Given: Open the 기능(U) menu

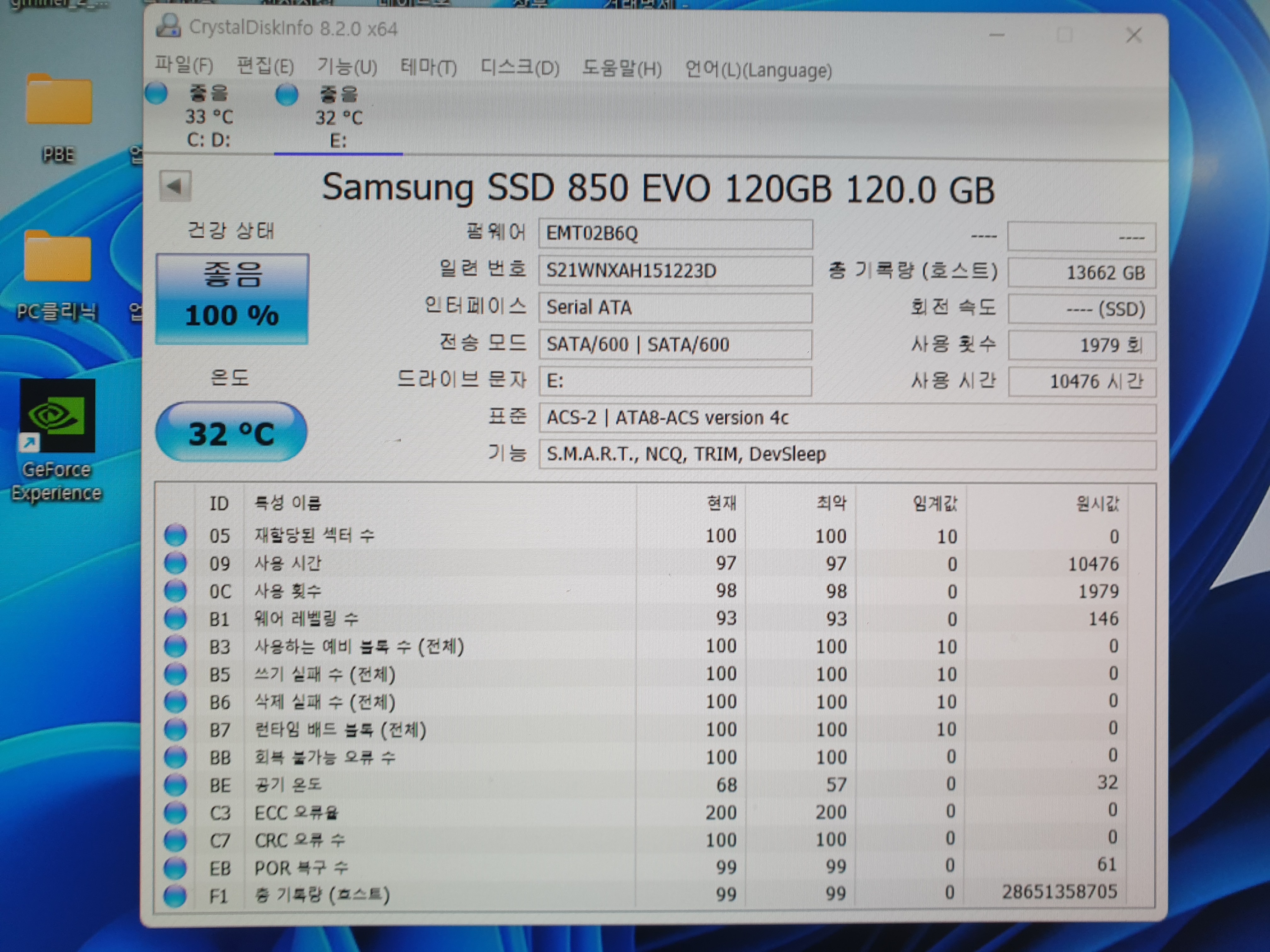Looking at the screenshot, I should pyautogui.click(x=347, y=67).
